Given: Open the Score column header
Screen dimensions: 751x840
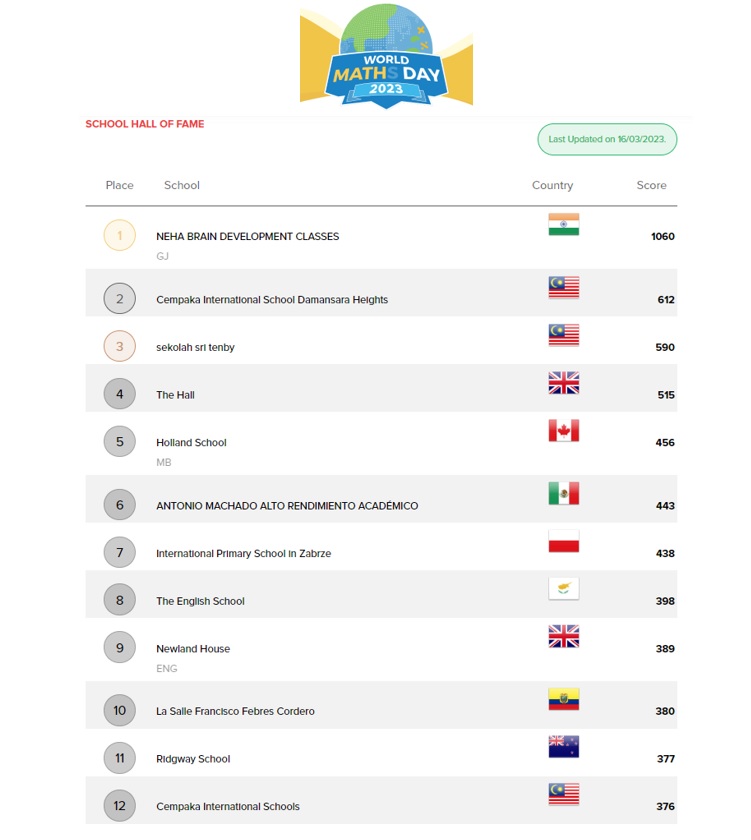Looking at the screenshot, I should [x=651, y=185].
